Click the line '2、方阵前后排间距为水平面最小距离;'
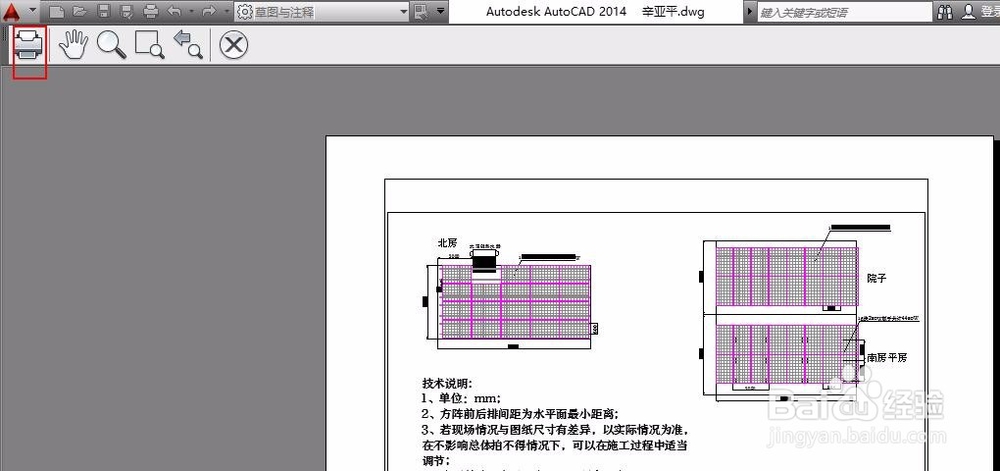The height and width of the screenshot is (471, 1000). [520, 413]
